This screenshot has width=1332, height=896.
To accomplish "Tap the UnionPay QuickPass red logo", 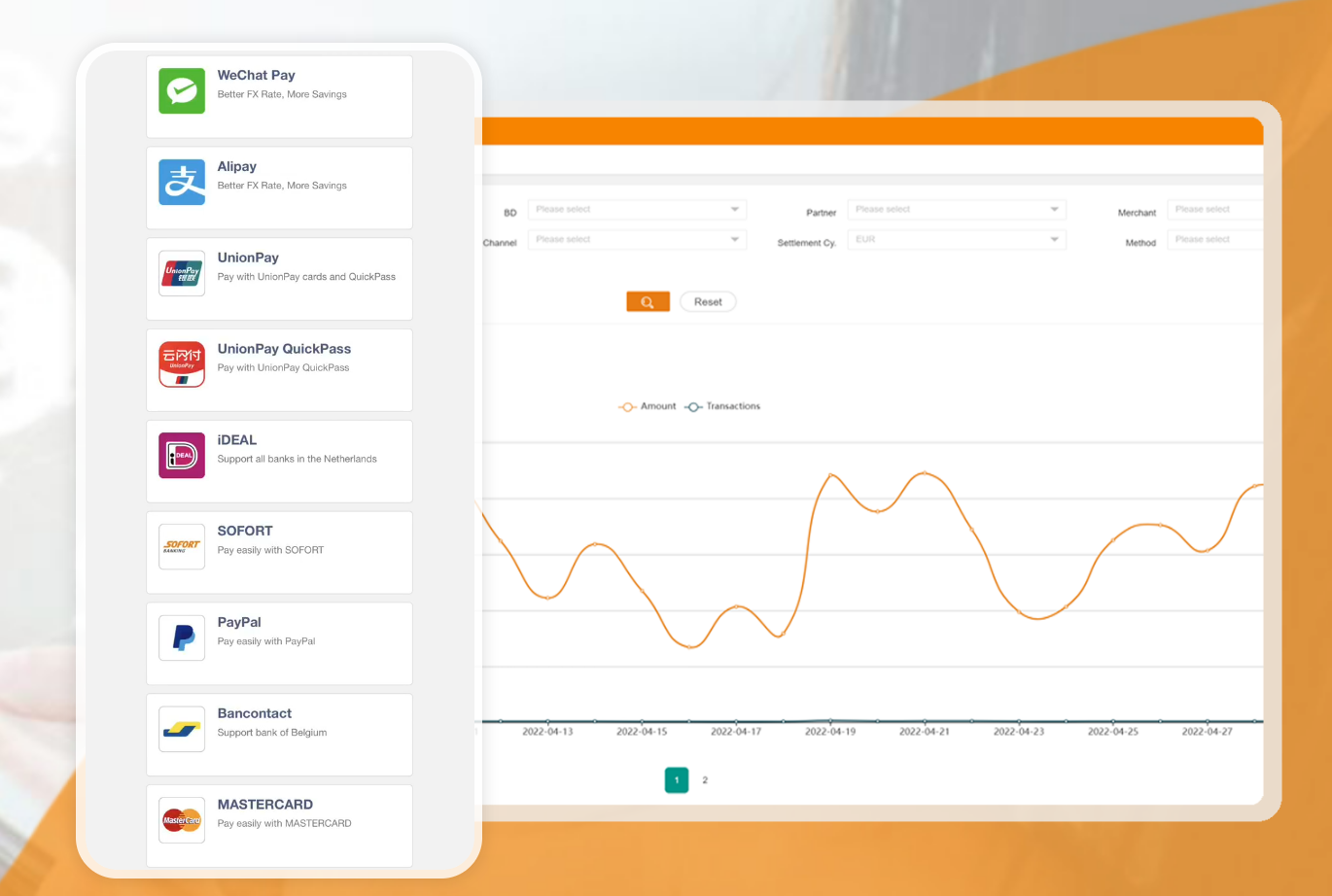I will tap(182, 364).
